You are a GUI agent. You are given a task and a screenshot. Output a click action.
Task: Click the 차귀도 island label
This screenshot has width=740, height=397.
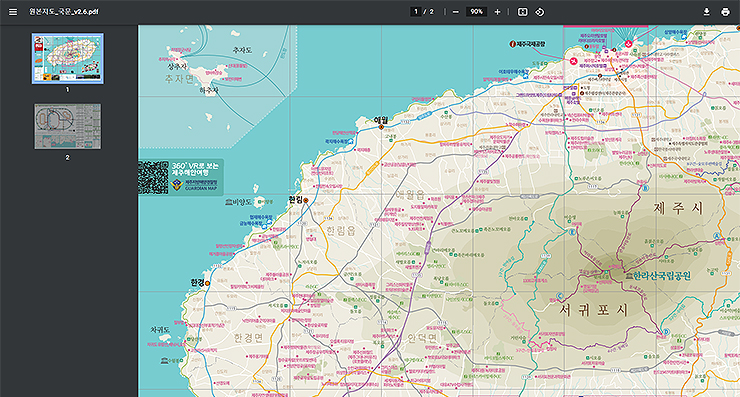coord(160,329)
